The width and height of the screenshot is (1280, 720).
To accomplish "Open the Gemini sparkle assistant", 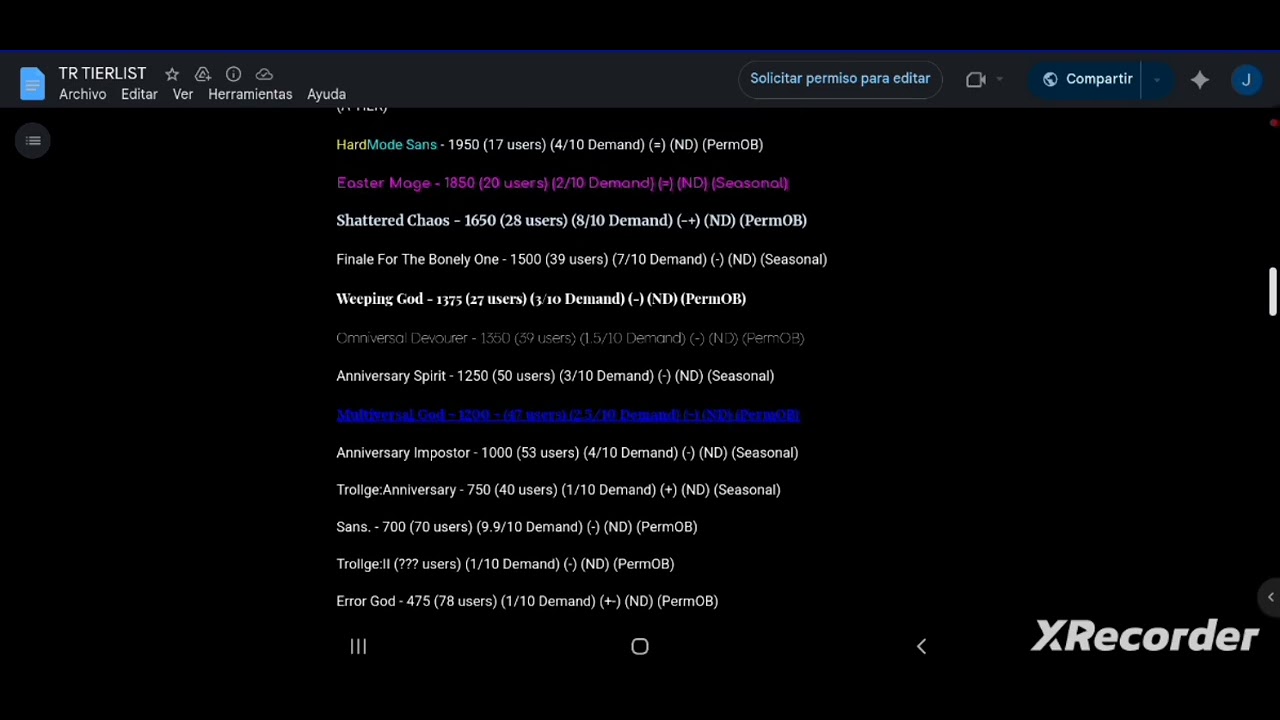I will pyautogui.click(x=1200, y=80).
